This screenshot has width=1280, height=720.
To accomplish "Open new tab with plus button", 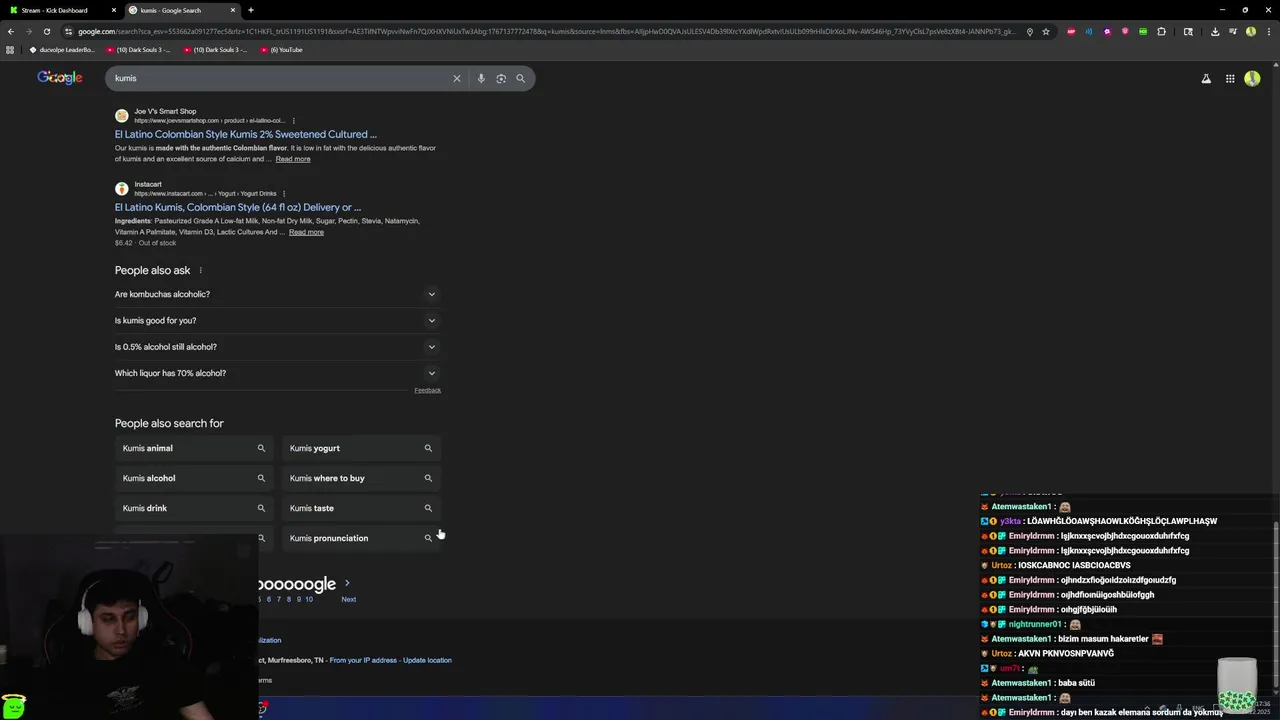I will [250, 10].
